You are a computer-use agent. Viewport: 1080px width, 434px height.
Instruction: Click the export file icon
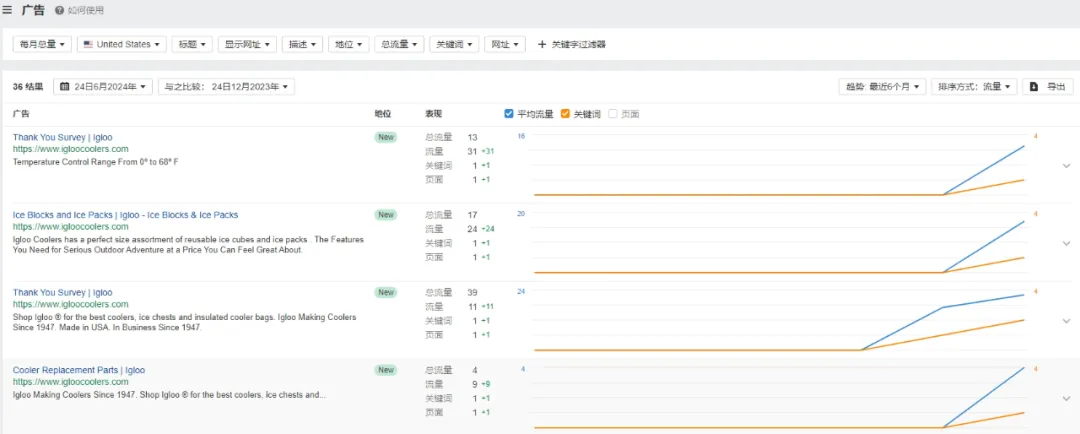coord(1034,87)
